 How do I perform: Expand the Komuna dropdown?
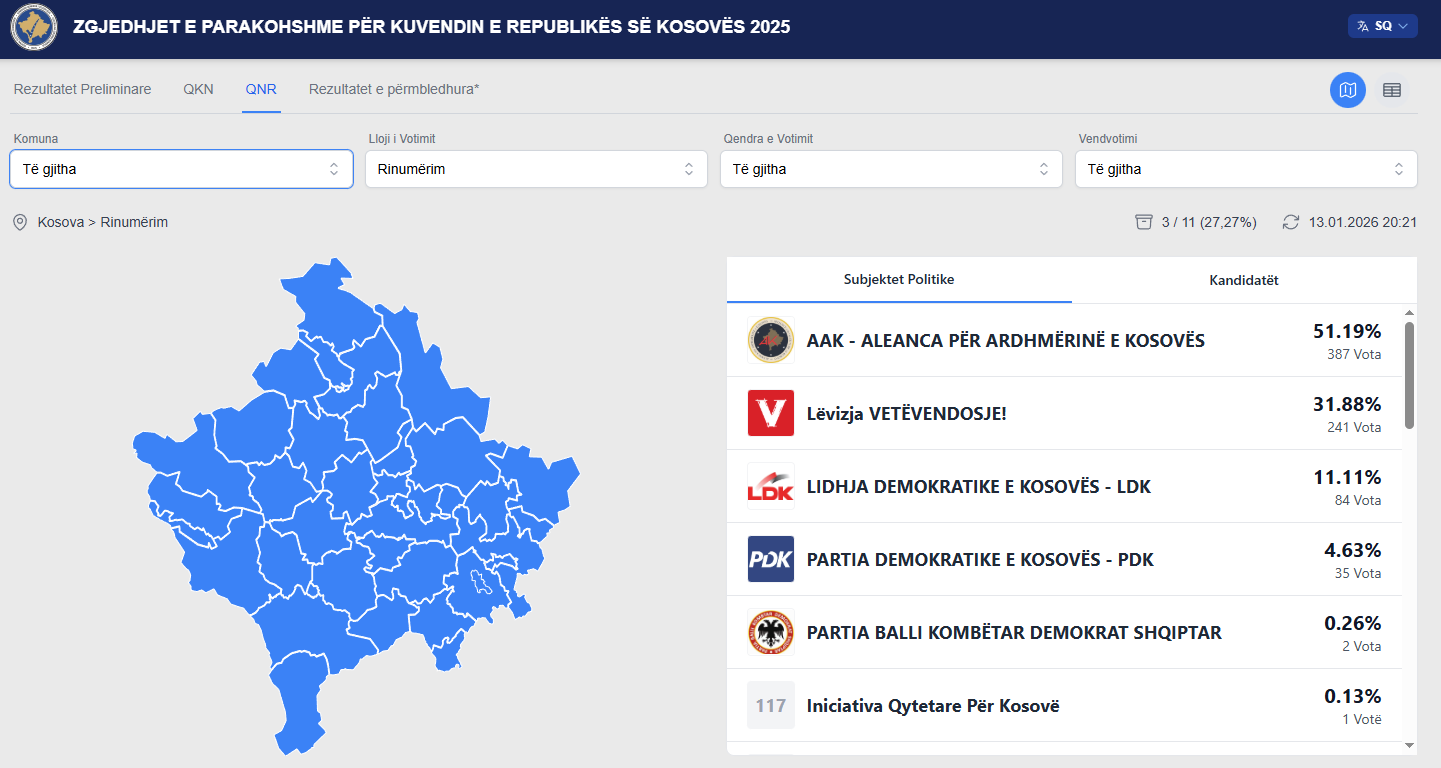pyautogui.click(x=181, y=169)
